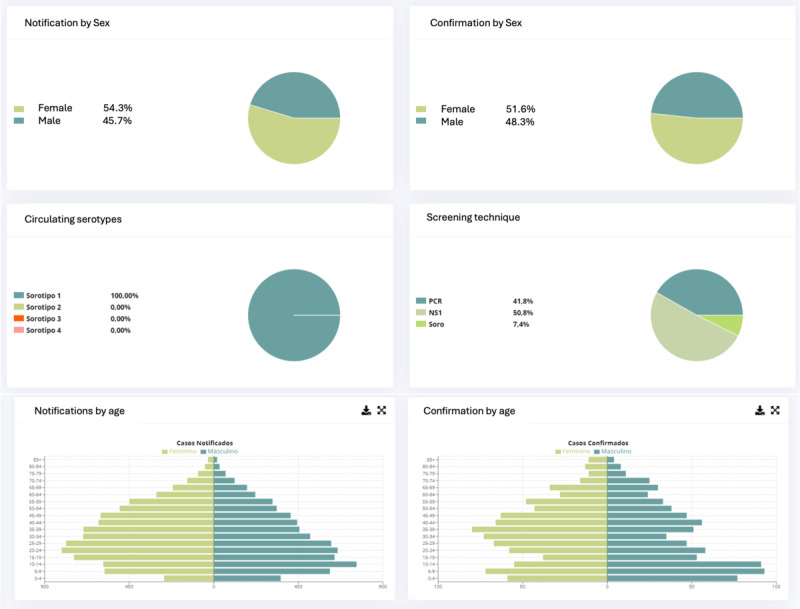This screenshot has height=609, width=800.
Task: Select Female slice in Confirmation by Sex pie
Action: pyautogui.click(x=696, y=141)
